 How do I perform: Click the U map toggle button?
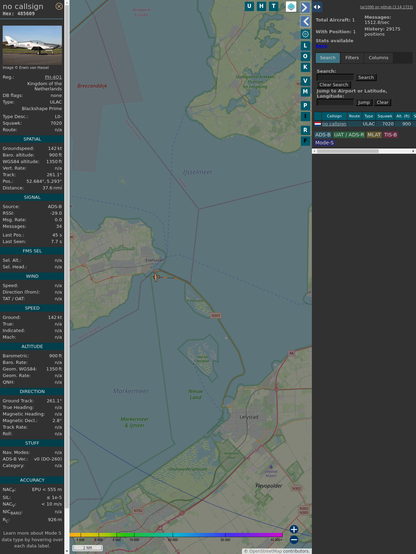tap(250, 6)
